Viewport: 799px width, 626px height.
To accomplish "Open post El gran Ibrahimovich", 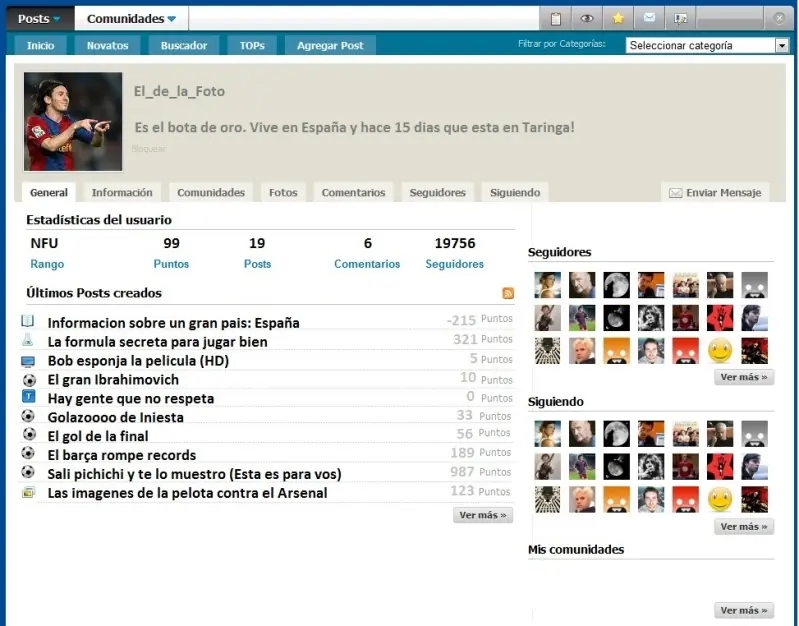I will 113,380.
